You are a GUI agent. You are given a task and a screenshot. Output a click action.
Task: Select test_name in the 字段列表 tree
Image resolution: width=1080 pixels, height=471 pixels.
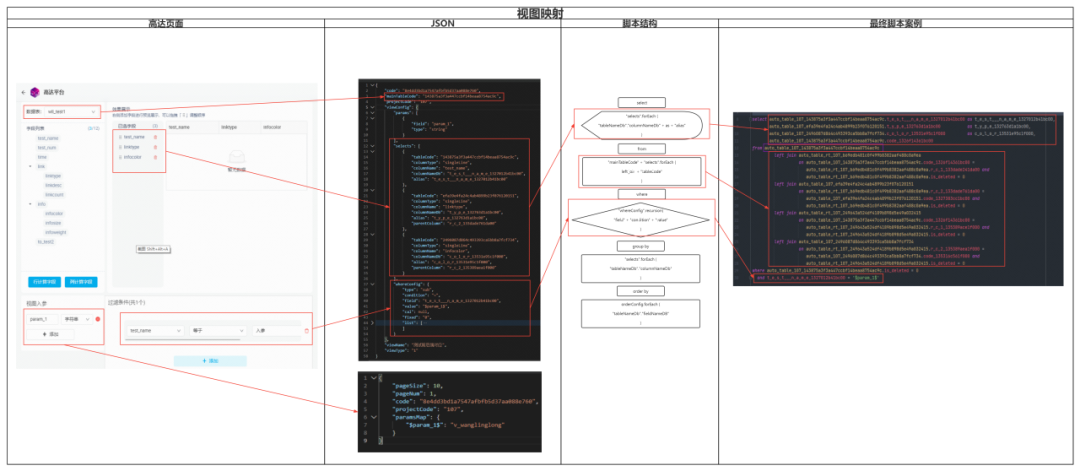click(x=48, y=138)
